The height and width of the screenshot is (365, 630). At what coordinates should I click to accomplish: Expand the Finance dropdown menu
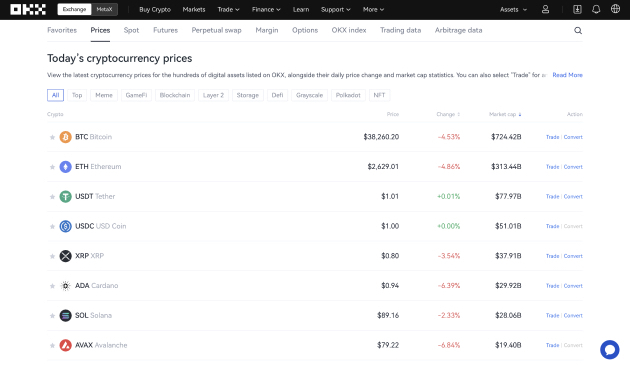(x=266, y=9)
